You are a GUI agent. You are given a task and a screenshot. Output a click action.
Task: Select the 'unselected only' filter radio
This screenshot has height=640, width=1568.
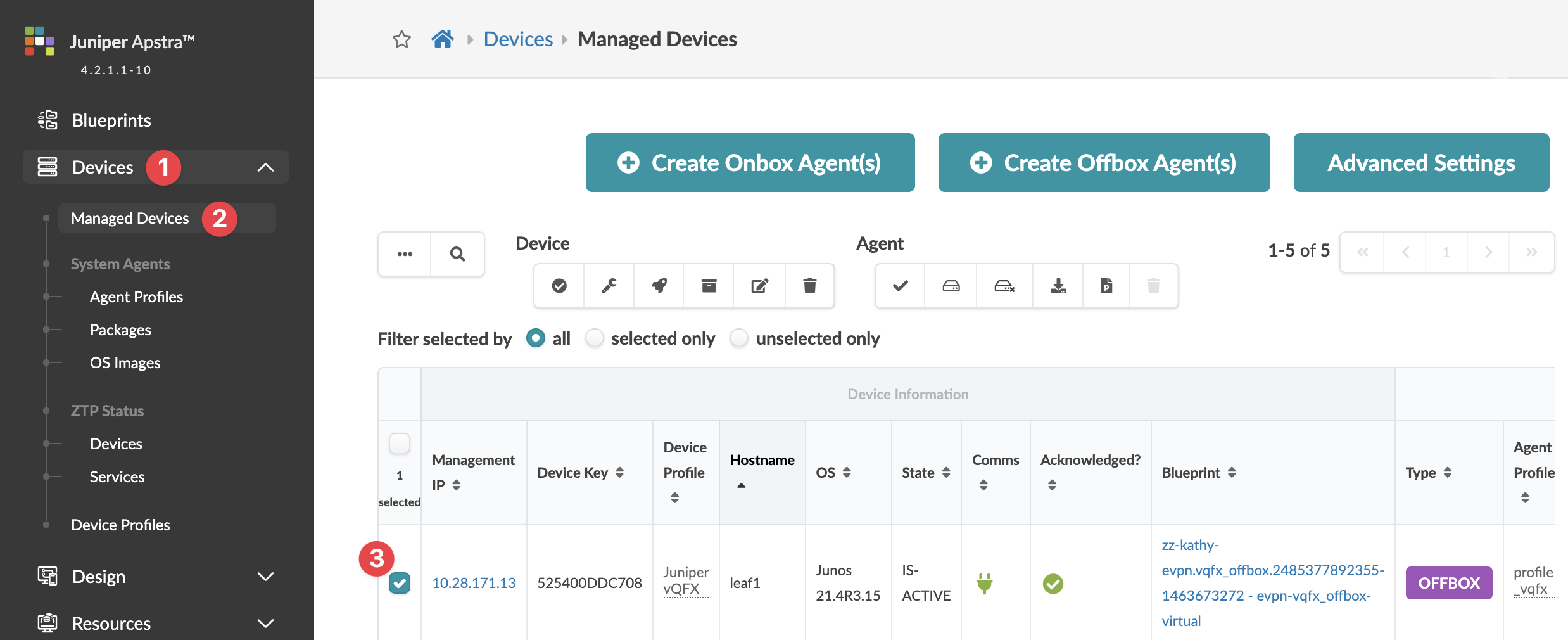(x=739, y=338)
